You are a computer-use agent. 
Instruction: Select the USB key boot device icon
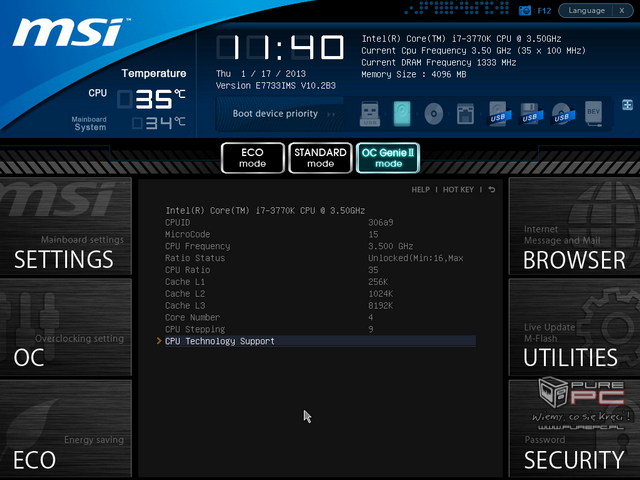(x=370, y=113)
